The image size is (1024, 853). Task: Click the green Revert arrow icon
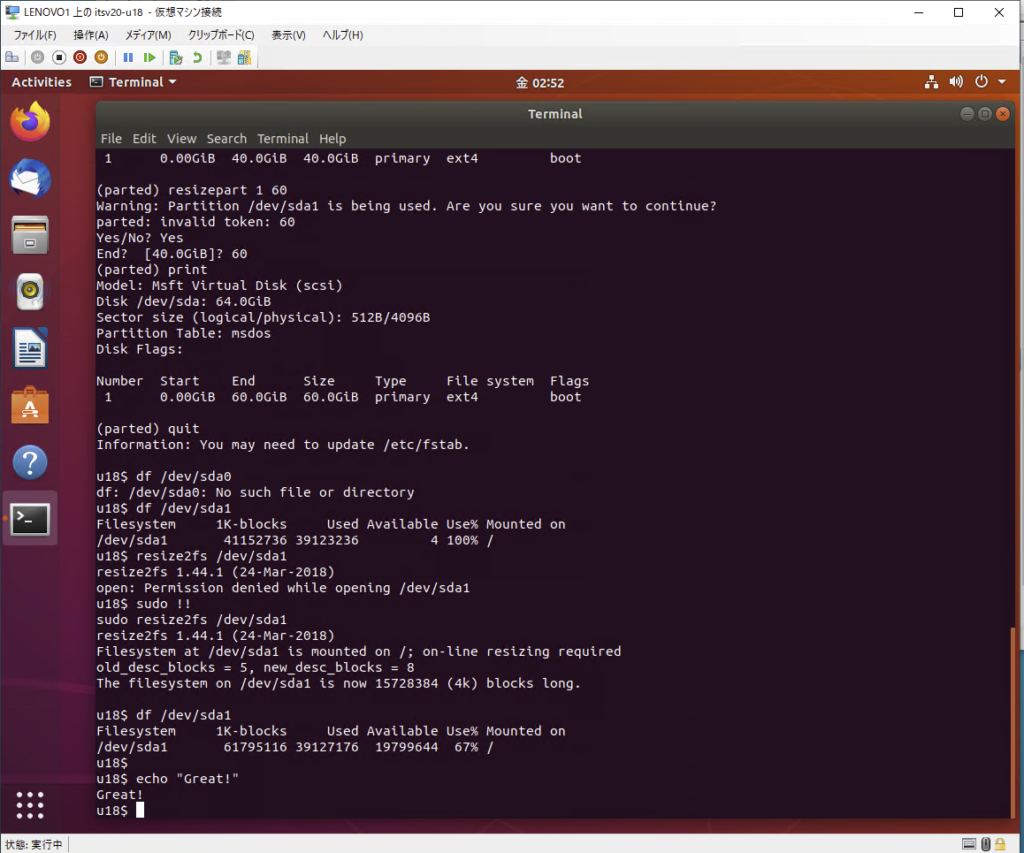coord(197,58)
